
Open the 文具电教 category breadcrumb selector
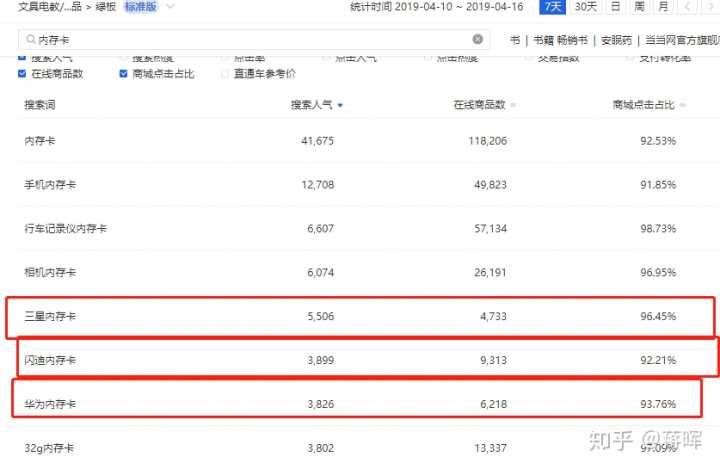tap(50, 7)
